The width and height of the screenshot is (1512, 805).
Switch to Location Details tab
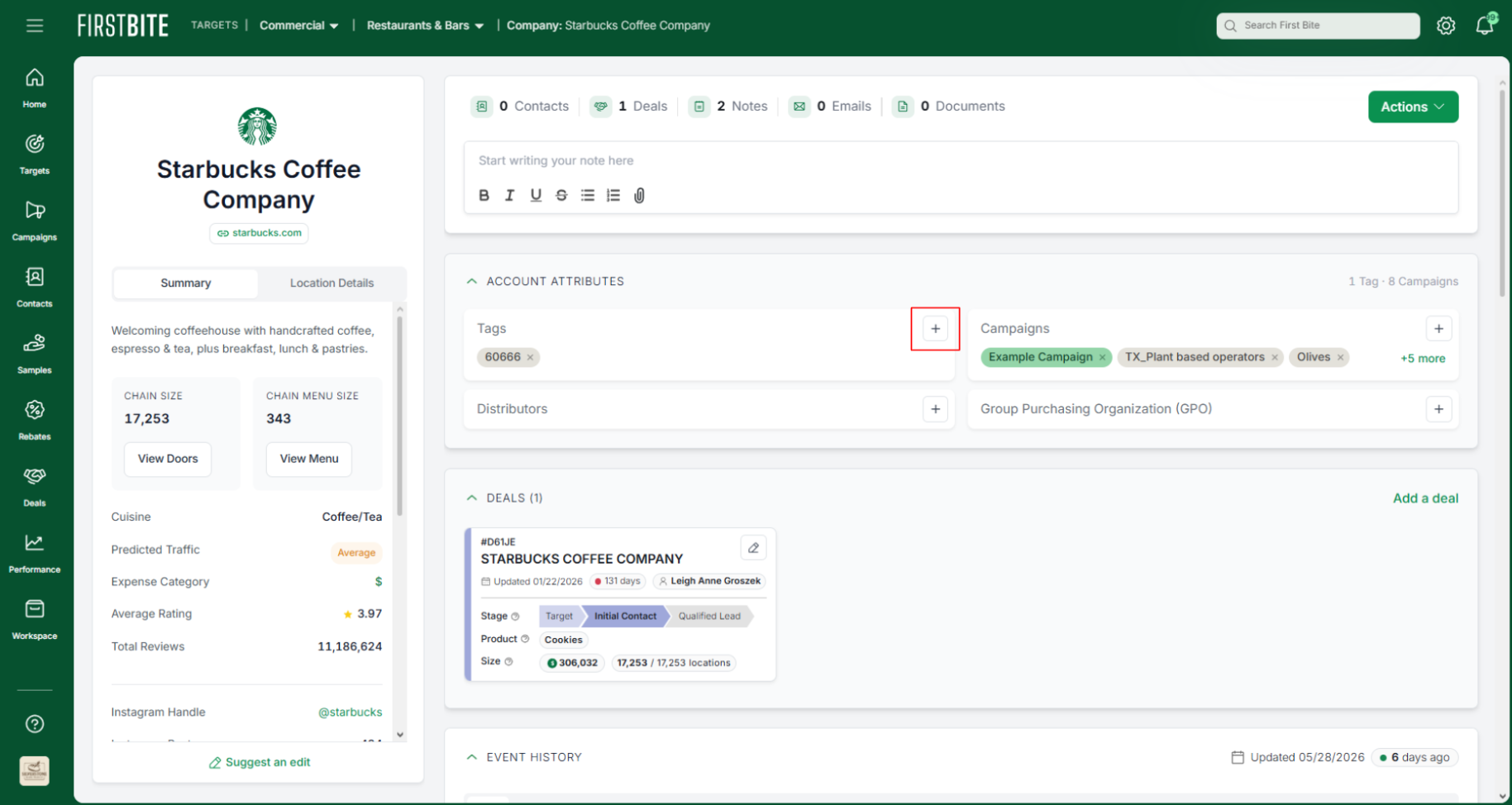pos(331,283)
